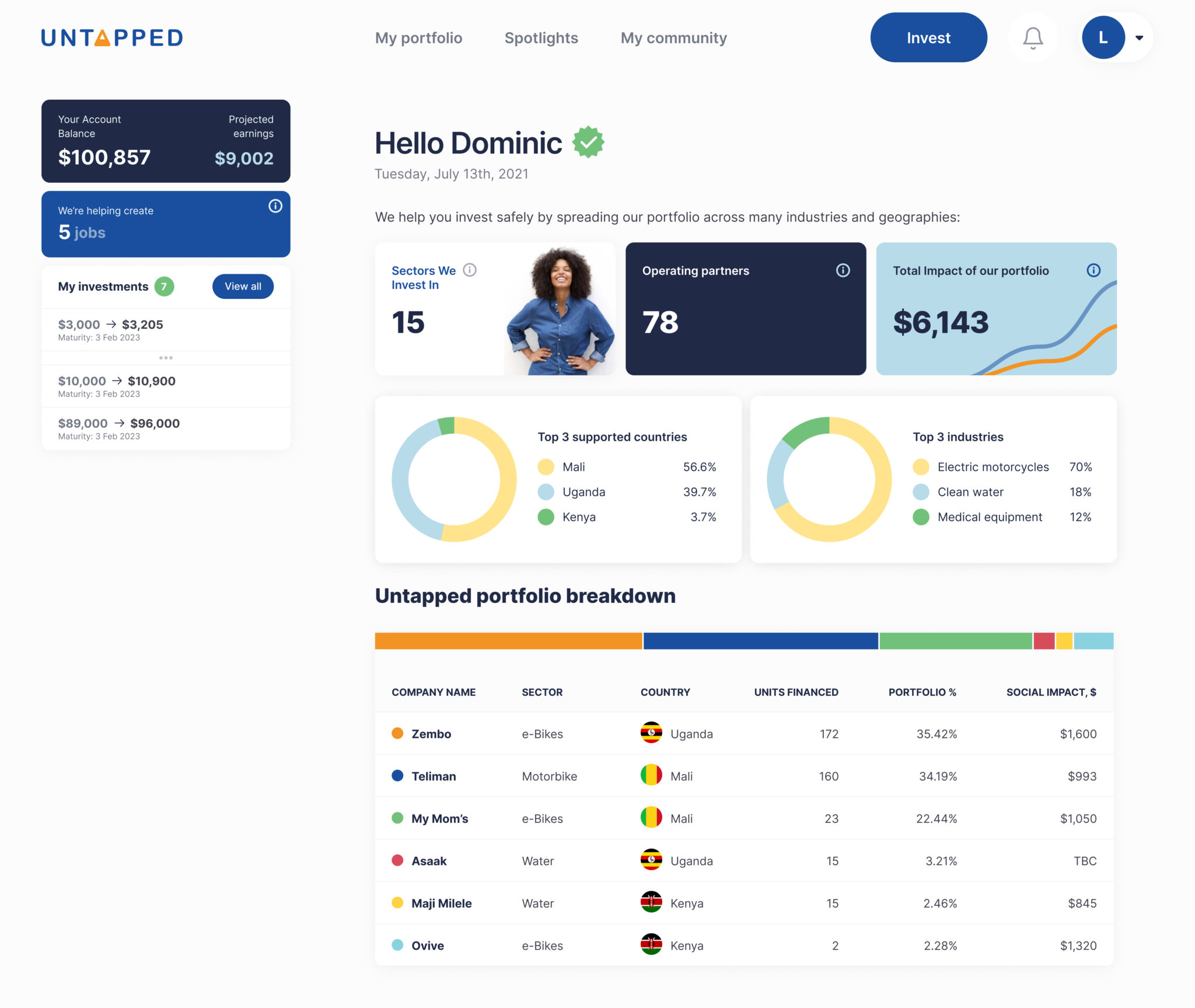Navigate to My community
This screenshot has width=1195, height=1008.
tap(674, 37)
